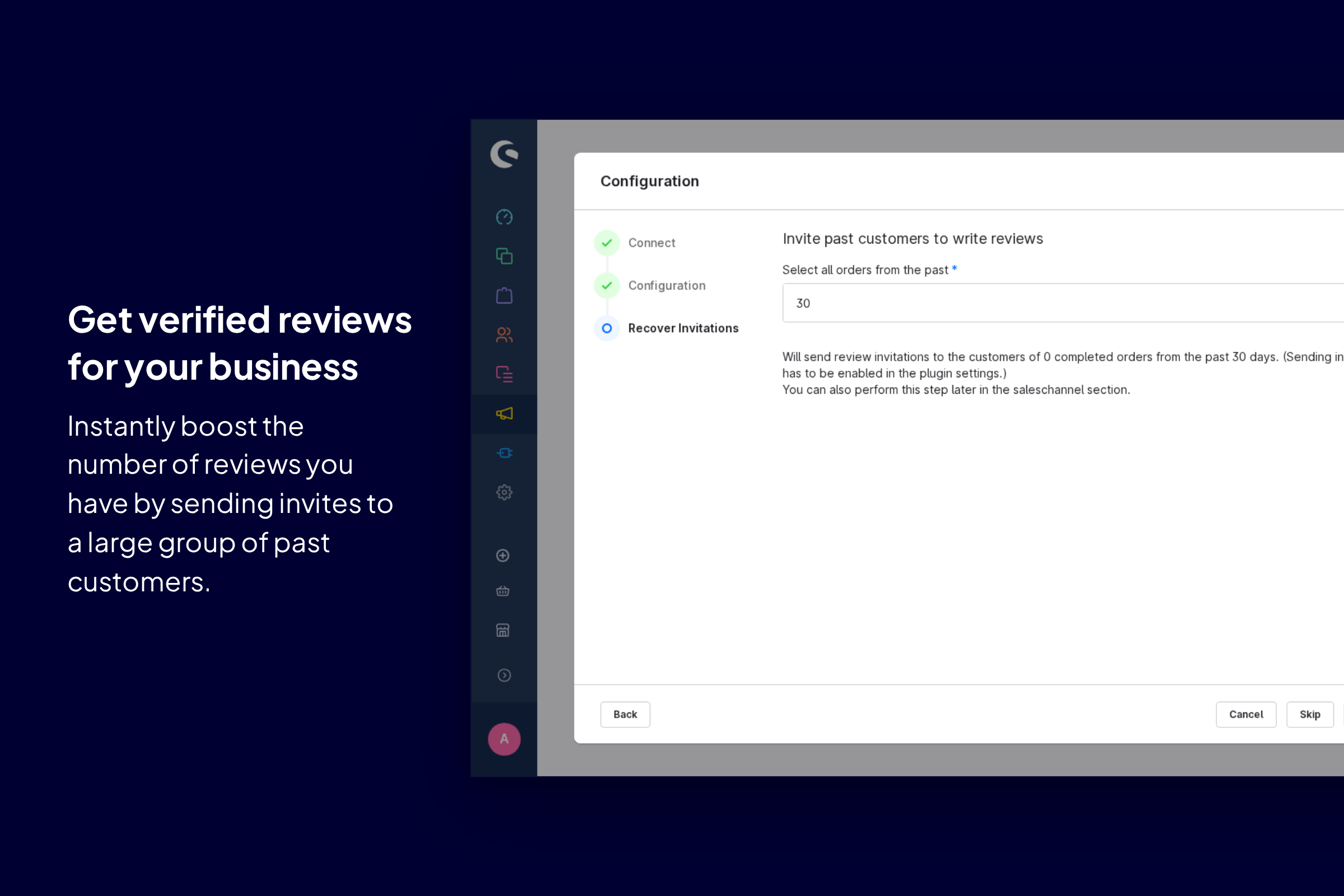Open the Catalogues section icon
1344x896 pixels.
click(503, 256)
